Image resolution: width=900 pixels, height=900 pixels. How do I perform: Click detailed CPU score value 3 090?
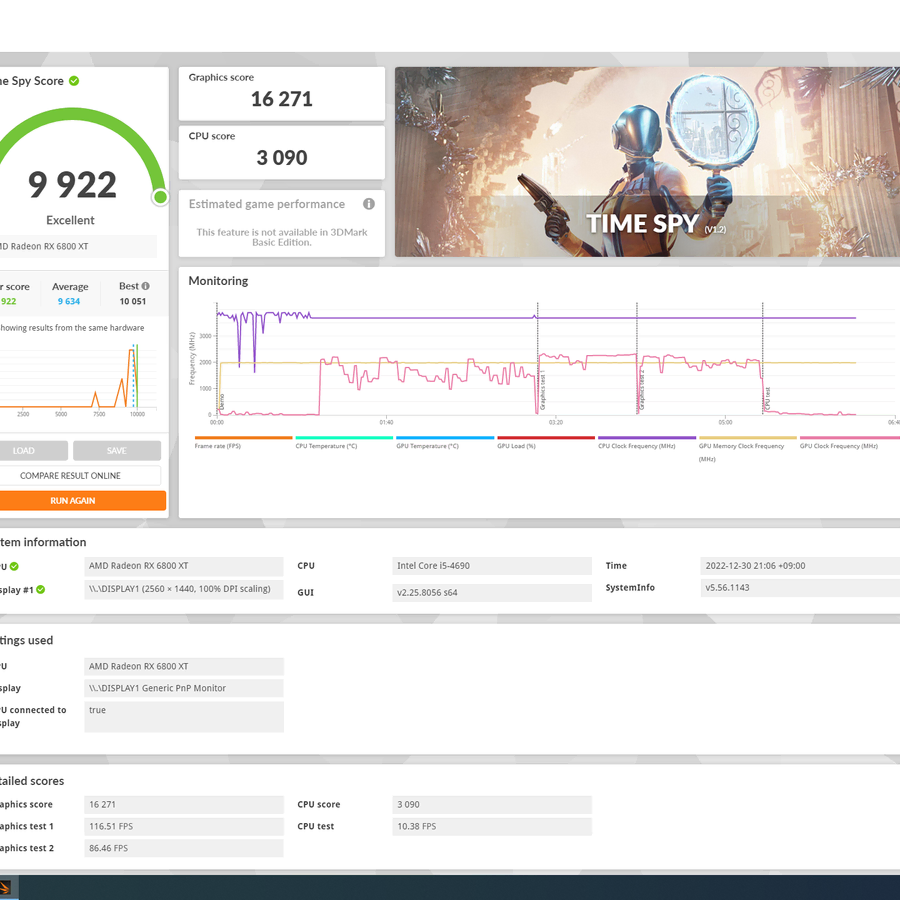[x=492, y=805]
